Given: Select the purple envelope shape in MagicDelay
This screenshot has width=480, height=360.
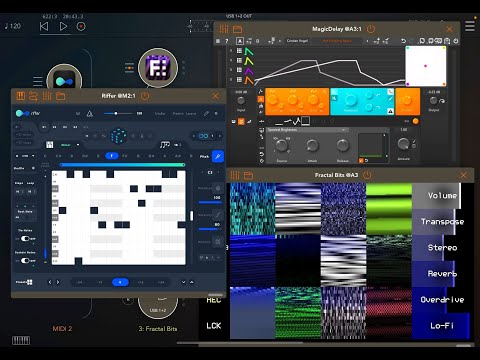Looking at the screenshot, I should tap(249, 71).
